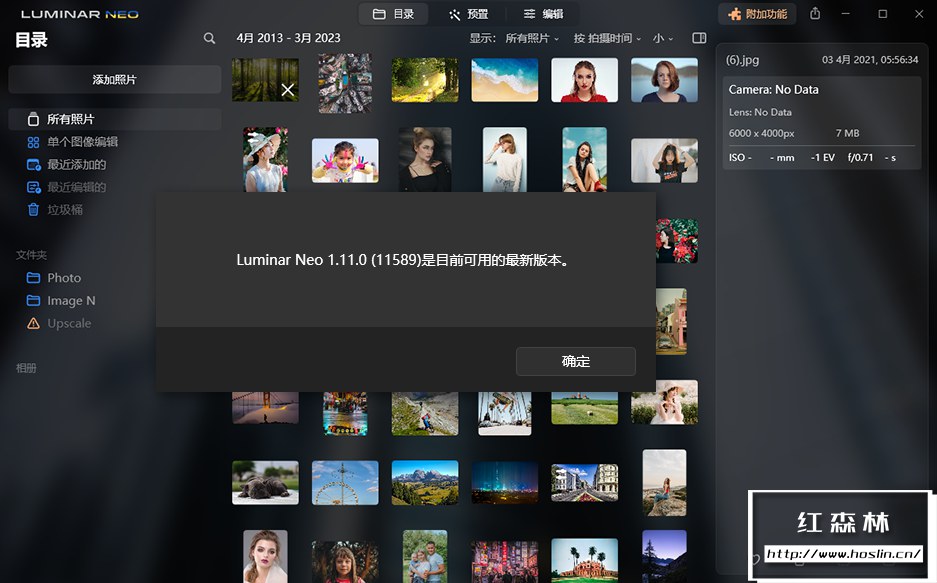This screenshot has height=583, width=937.
Task: Select the ferris wheel thumbnail
Action: pyautogui.click(x=345, y=483)
